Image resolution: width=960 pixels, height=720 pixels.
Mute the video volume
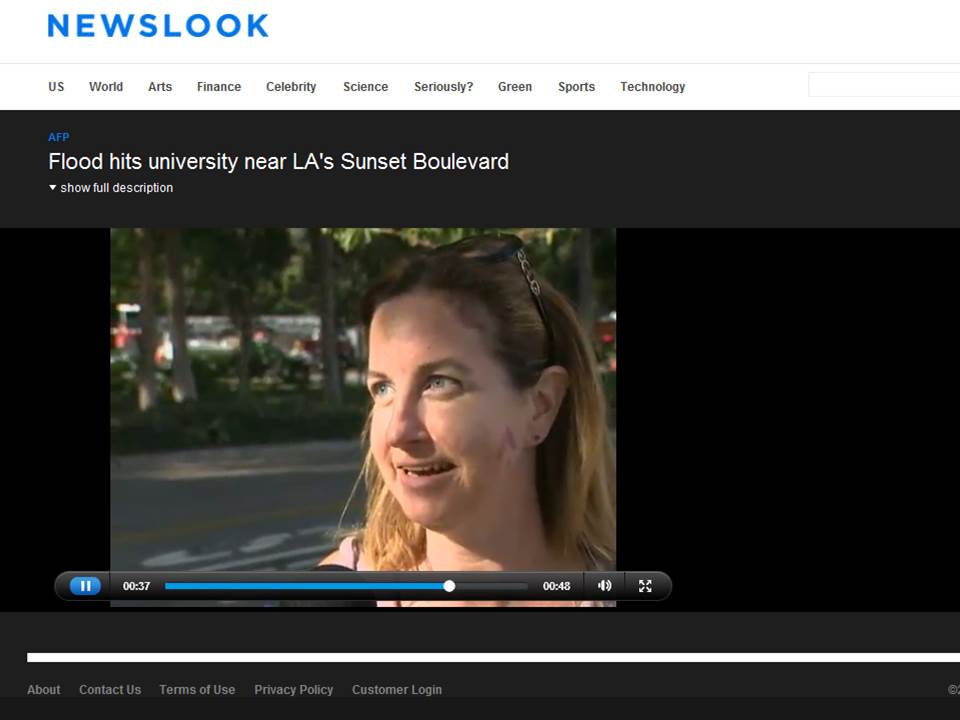tap(604, 586)
